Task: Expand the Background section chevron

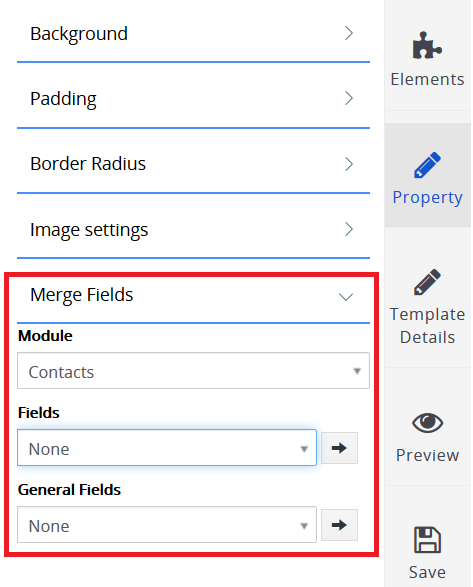Action: pos(349,33)
